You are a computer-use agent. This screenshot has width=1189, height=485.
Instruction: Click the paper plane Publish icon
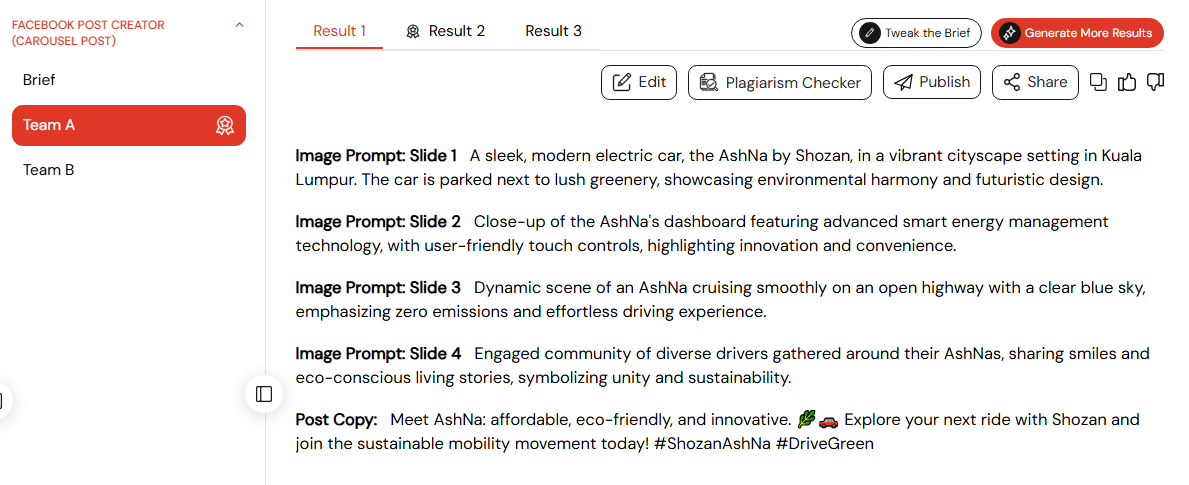pyautogui.click(x=902, y=82)
